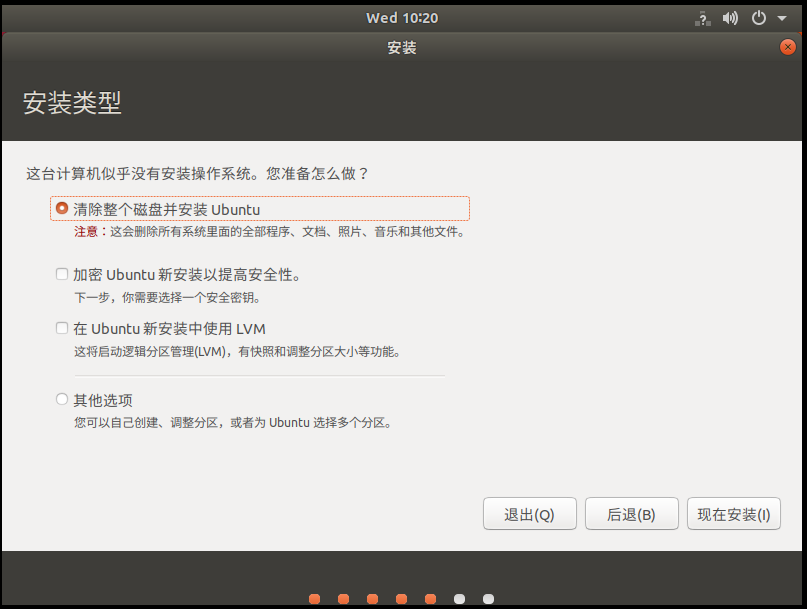This screenshot has height=609, width=807.
Task: Open the volume icon in top bar
Action: pyautogui.click(x=730, y=19)
